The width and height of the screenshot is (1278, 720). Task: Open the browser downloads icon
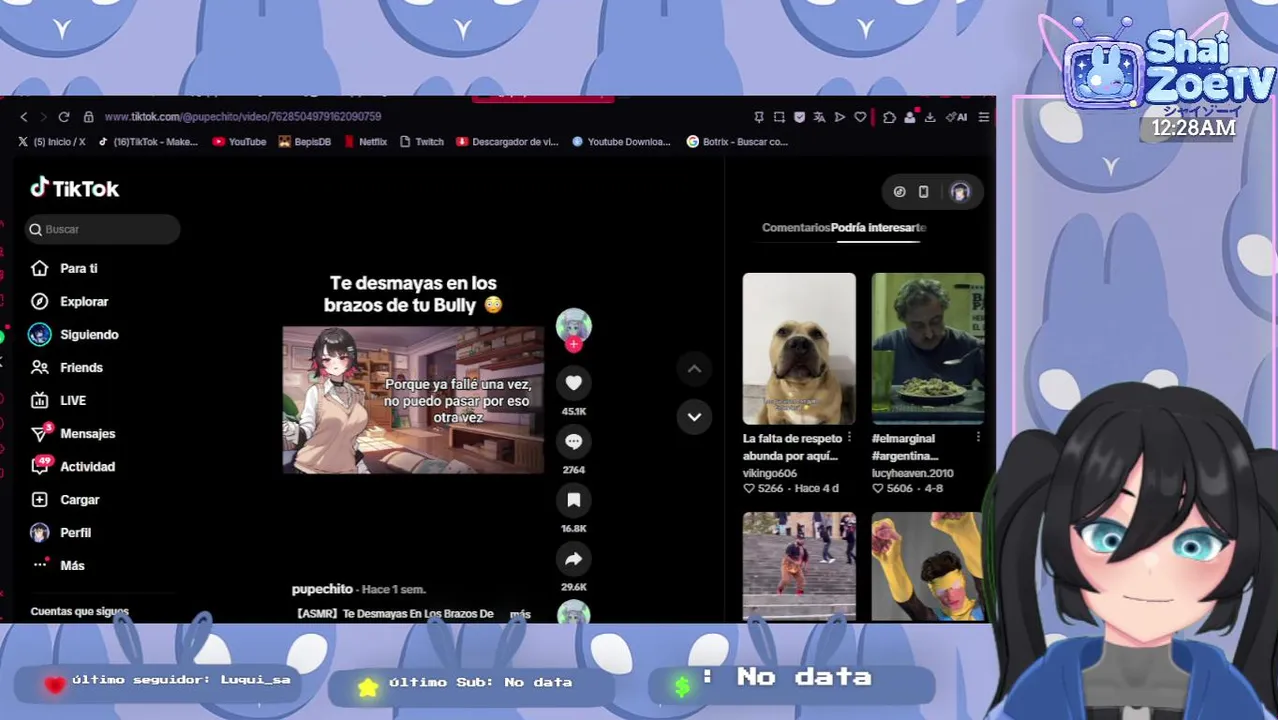pyautogui.click(x=930, y=117)
